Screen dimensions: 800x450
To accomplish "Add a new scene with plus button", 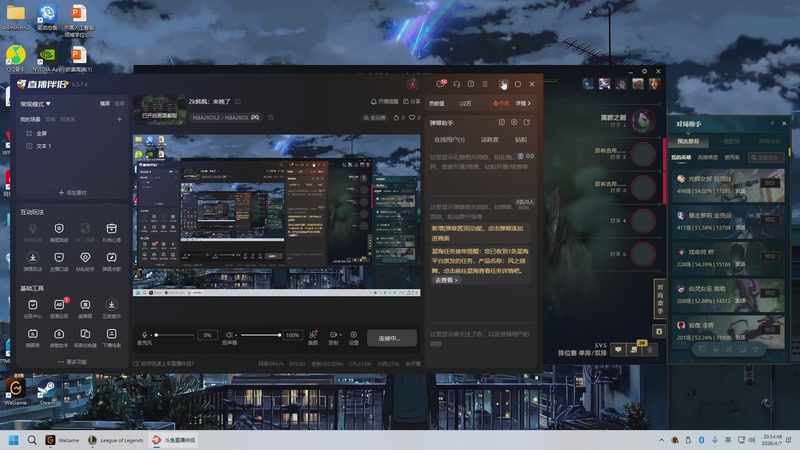I will click(119, 119).
